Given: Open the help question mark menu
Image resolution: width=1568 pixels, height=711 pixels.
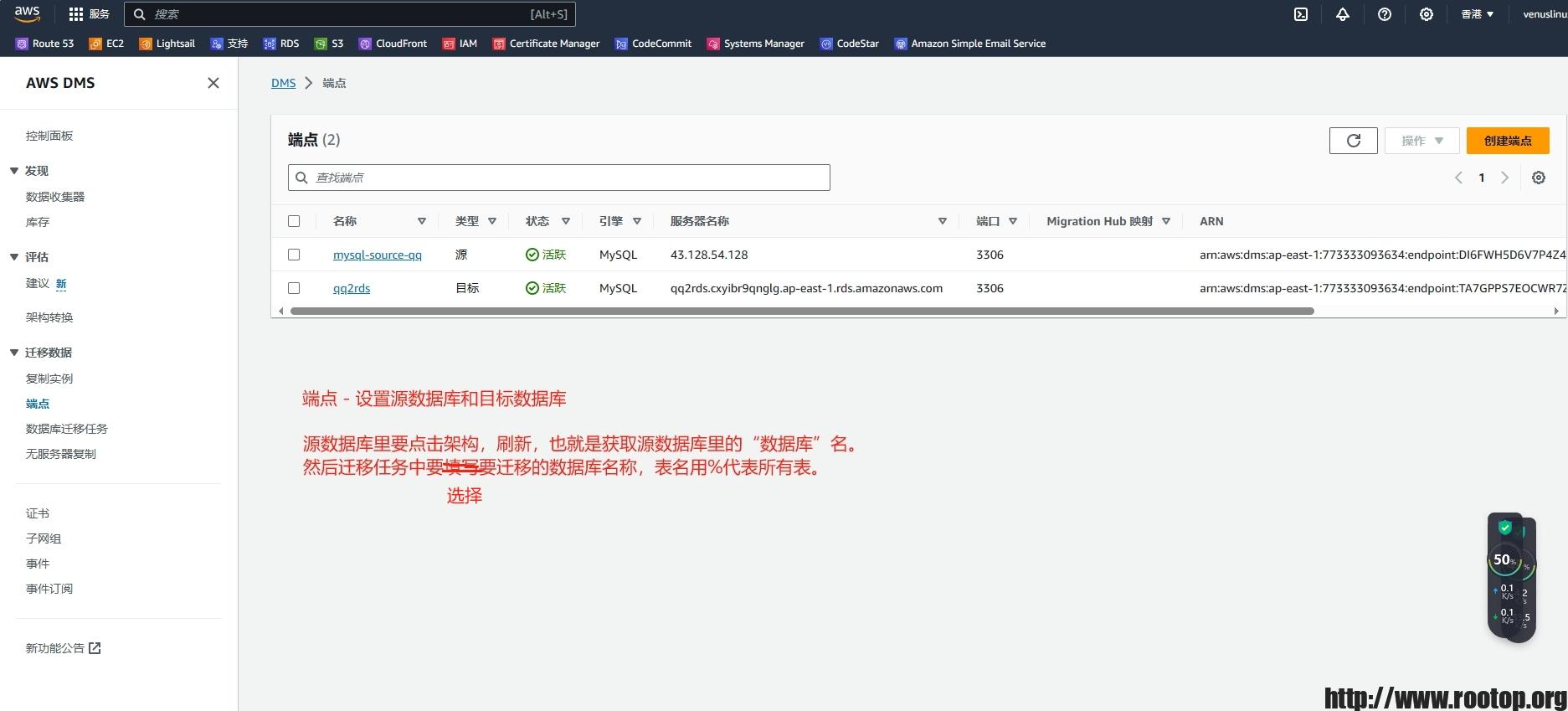Looking at the screenshot, I should 1385,14.
